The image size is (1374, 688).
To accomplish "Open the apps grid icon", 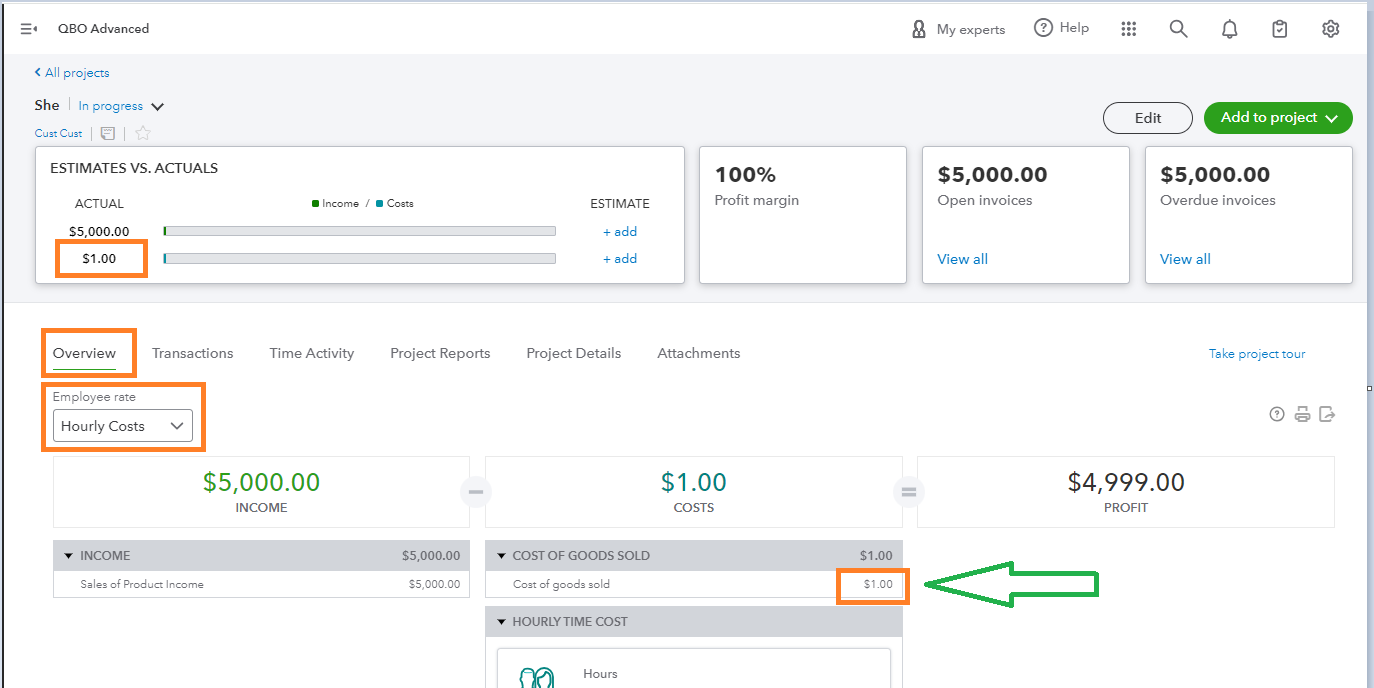I will tap(1129, 29).
